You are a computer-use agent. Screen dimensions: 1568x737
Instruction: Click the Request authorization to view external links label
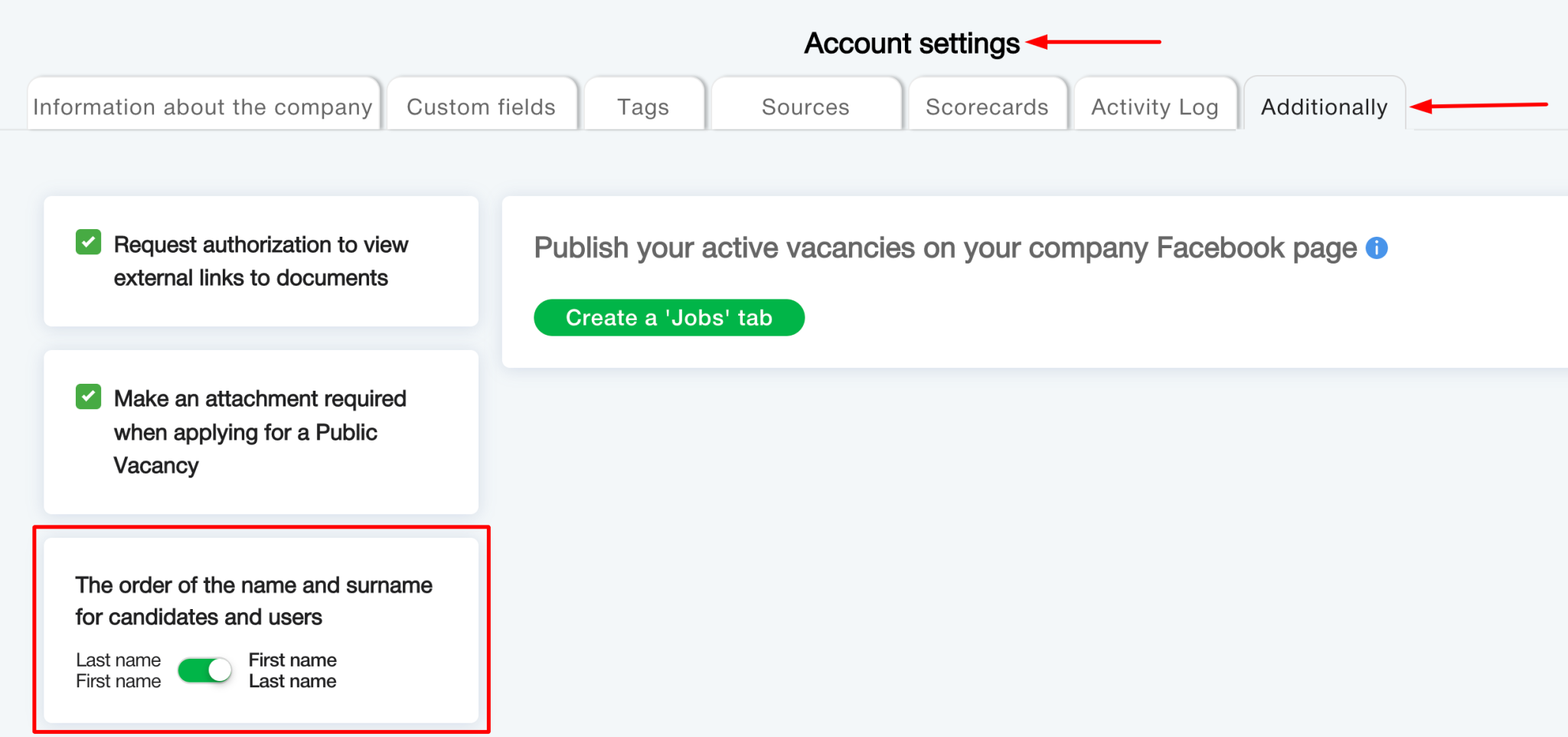coord(260,261)
